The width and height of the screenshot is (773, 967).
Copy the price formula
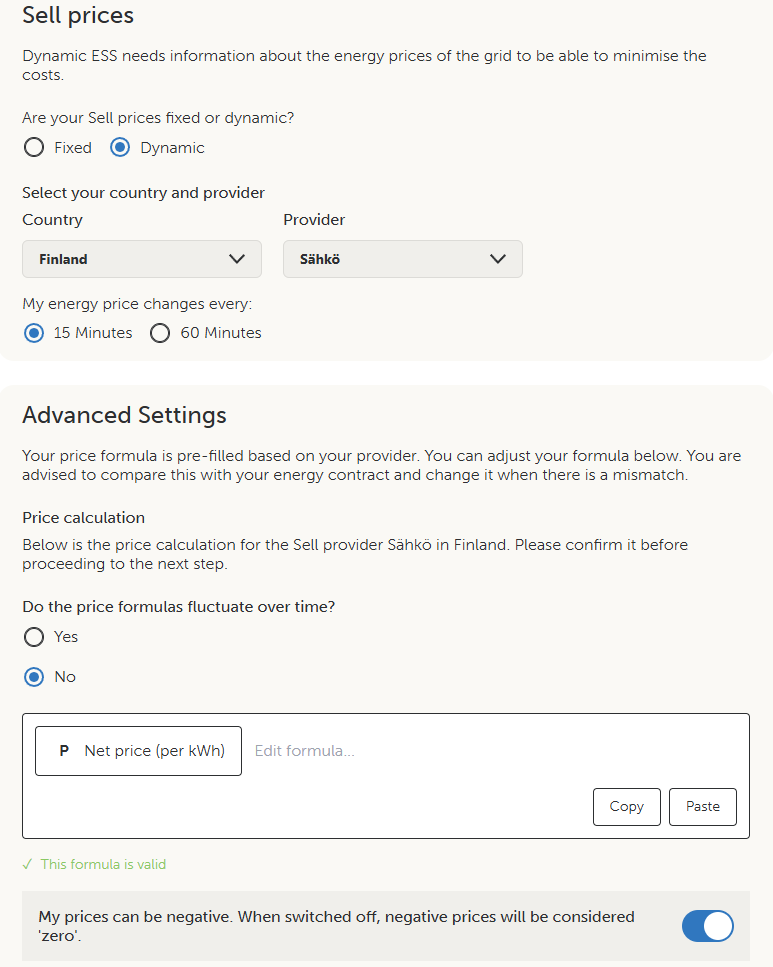tap(626, 807)
